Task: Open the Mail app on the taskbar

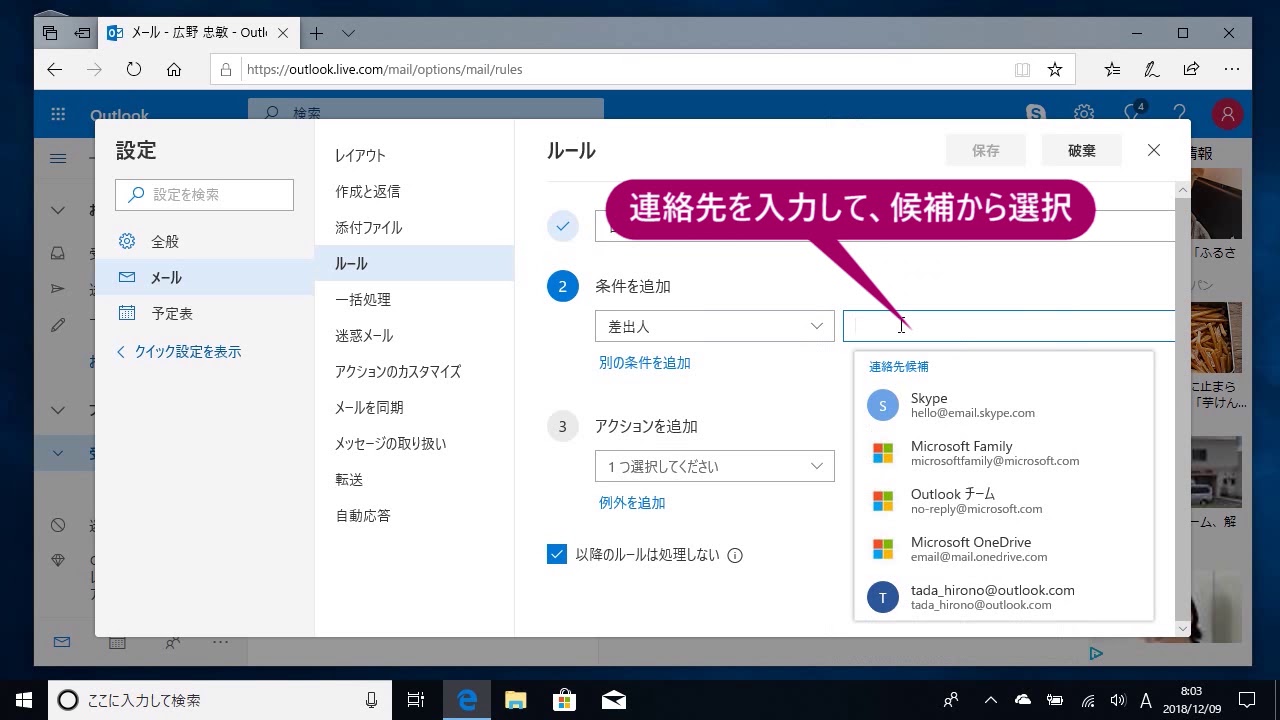Action: [x=613, y=700]
